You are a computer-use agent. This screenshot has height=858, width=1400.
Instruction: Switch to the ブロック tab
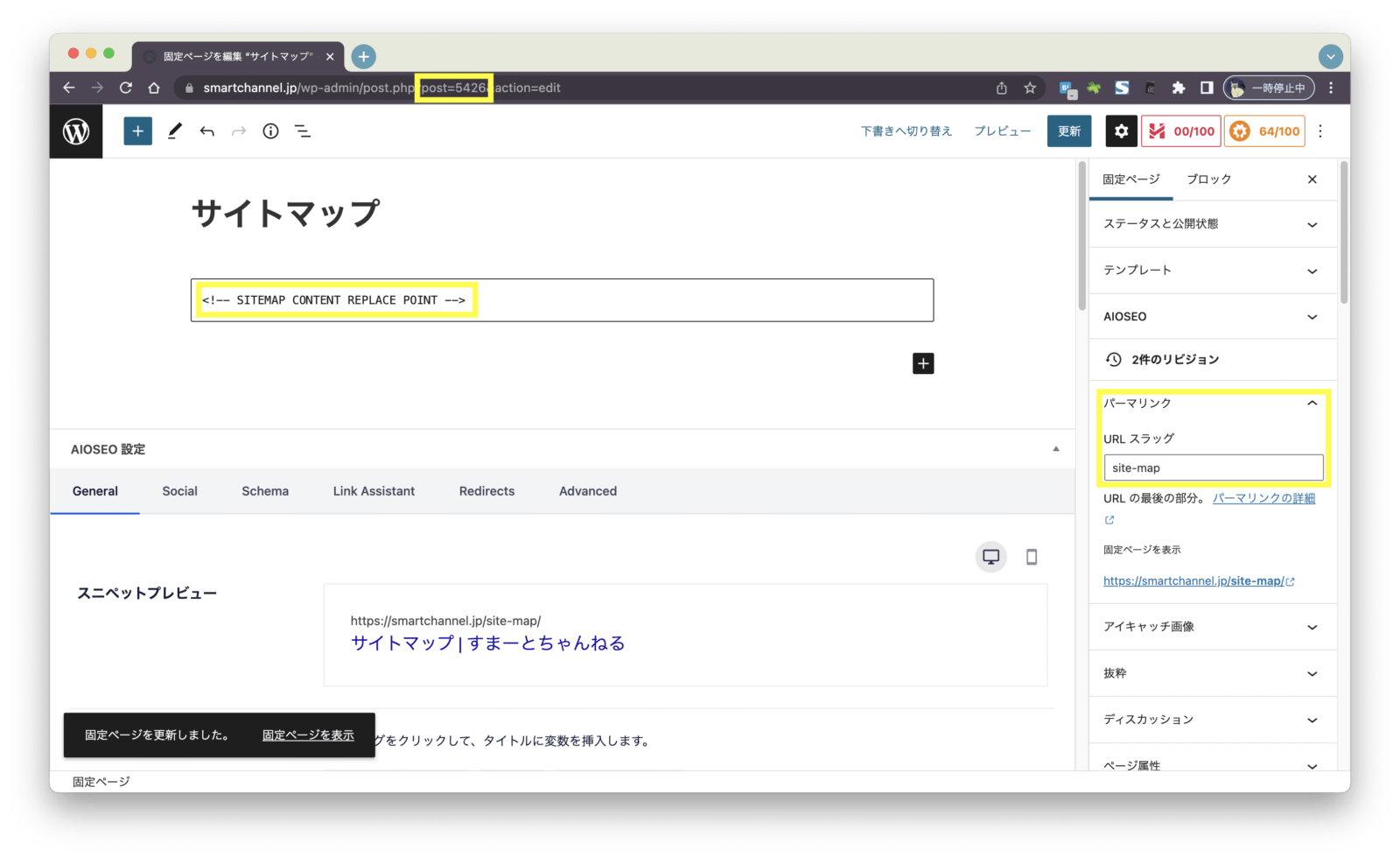(x=1208, y=179)
